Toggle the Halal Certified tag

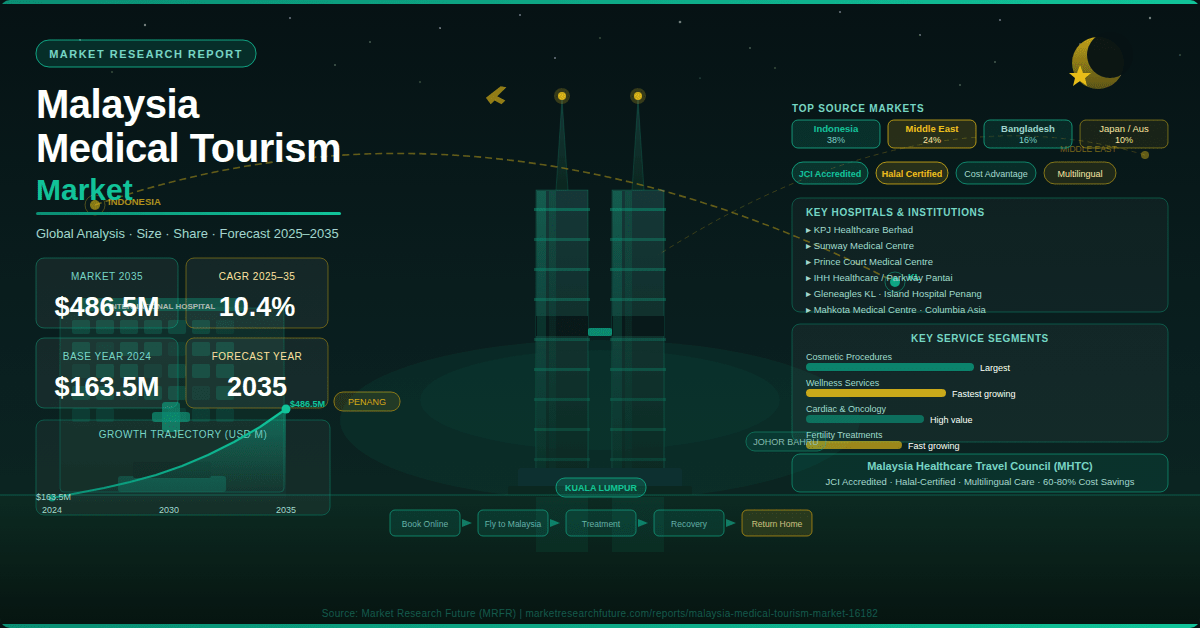coord(912,173)
